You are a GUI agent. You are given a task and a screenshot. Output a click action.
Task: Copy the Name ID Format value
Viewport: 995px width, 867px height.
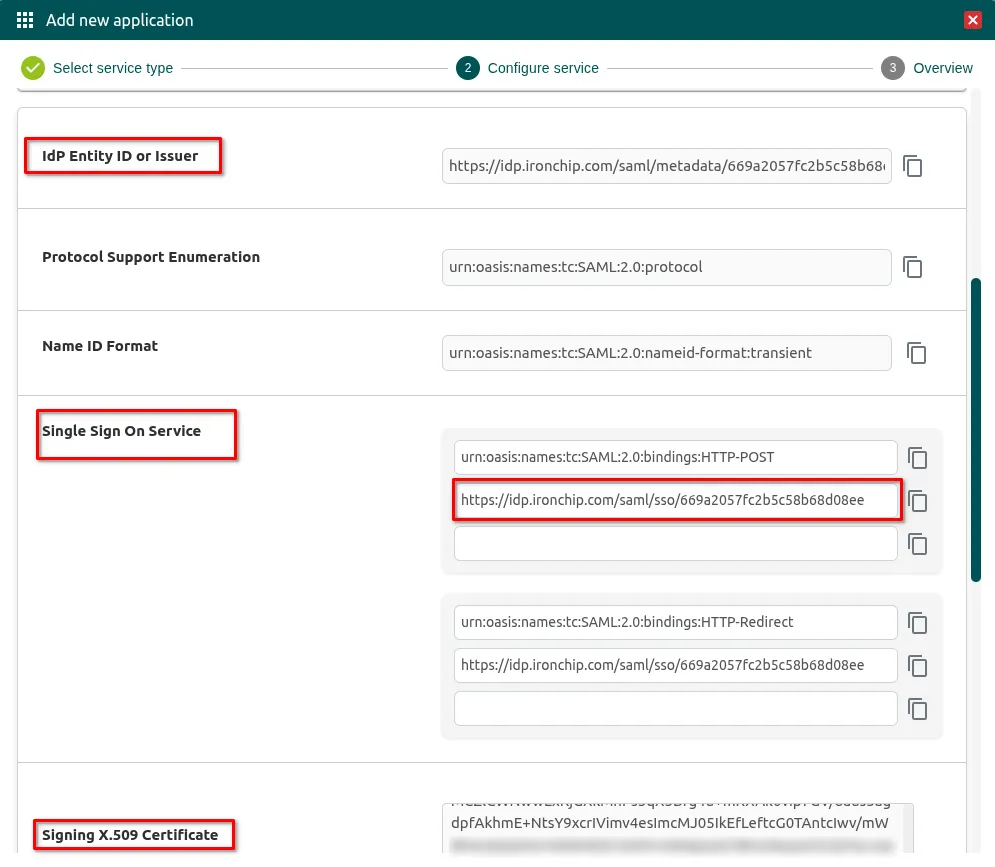click(x=916, y=353)
